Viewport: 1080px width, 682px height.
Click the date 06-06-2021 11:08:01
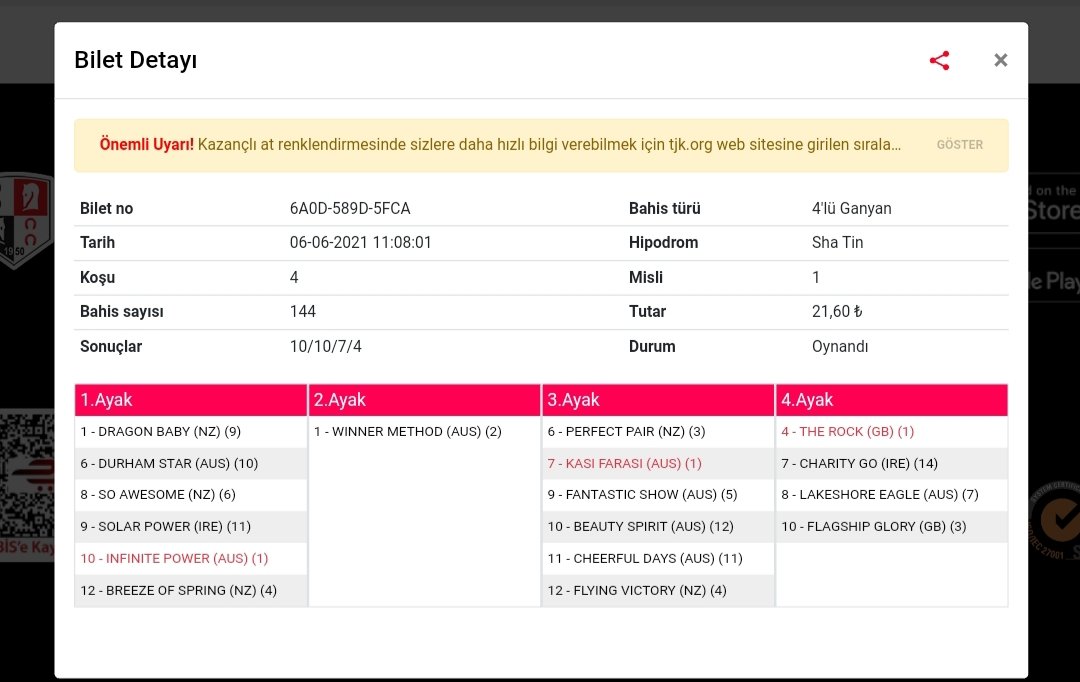pos(360,242)
